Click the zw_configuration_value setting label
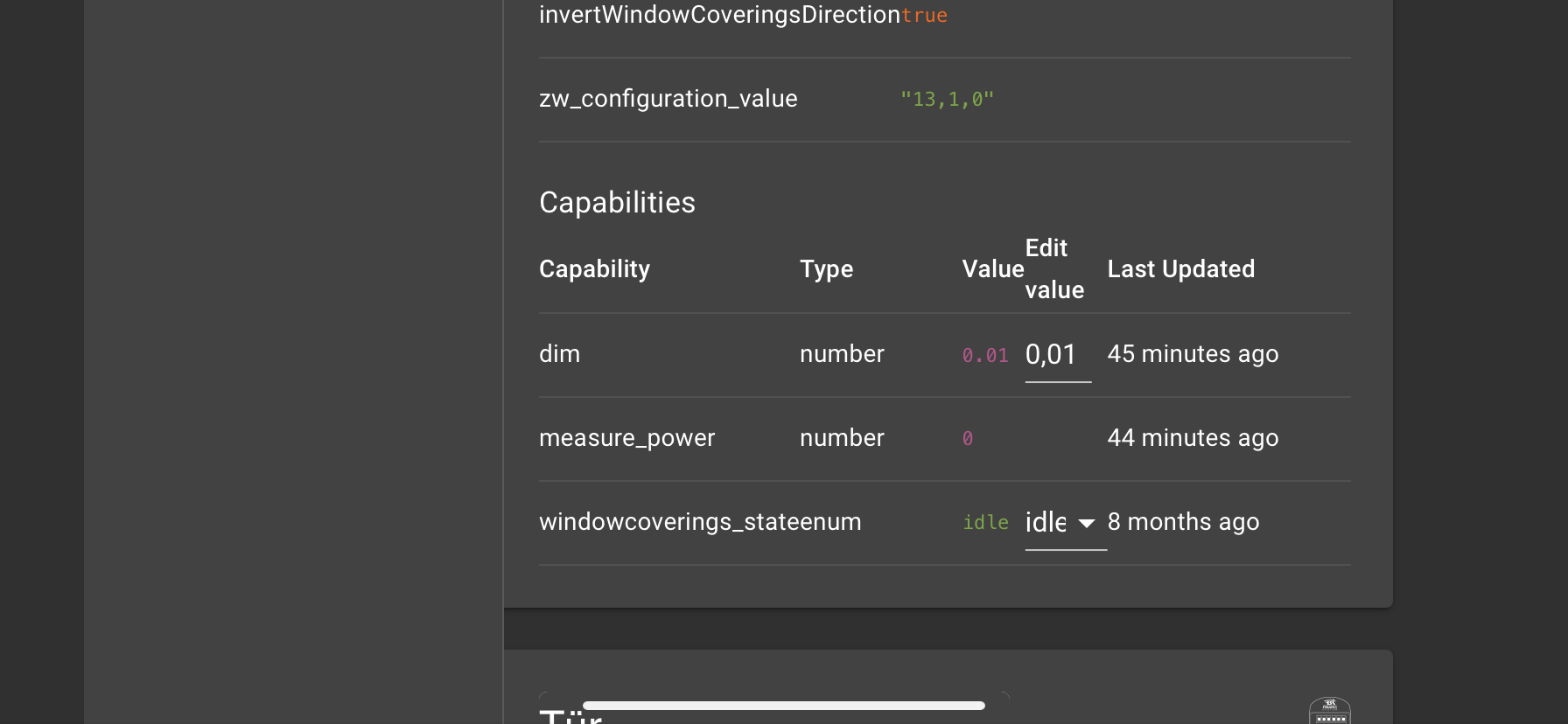Image resolution: width=1568 pixels, height=724 pixels. pos(668,99)
